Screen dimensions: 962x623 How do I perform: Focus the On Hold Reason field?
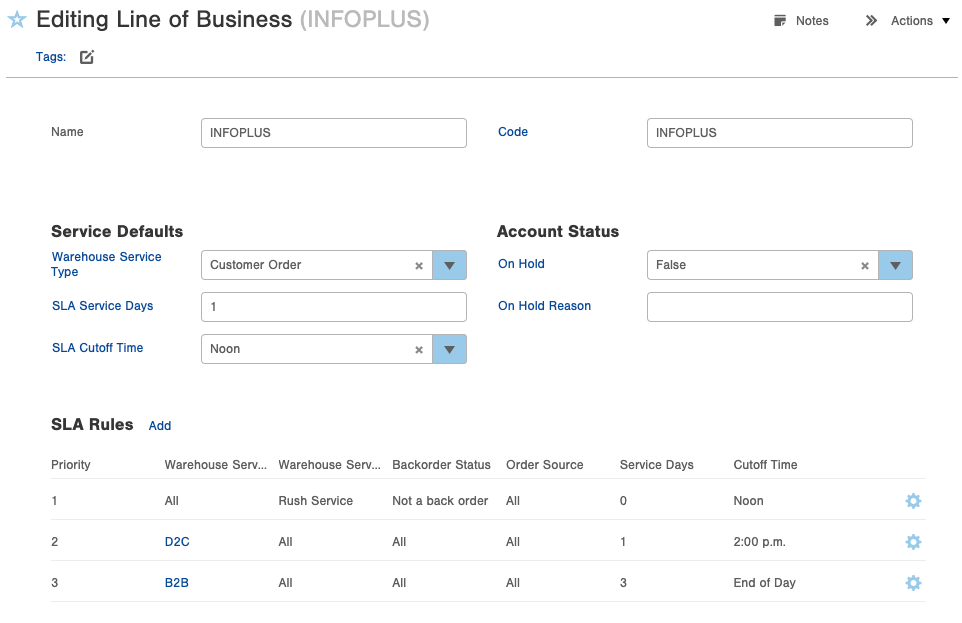point(780,307)
